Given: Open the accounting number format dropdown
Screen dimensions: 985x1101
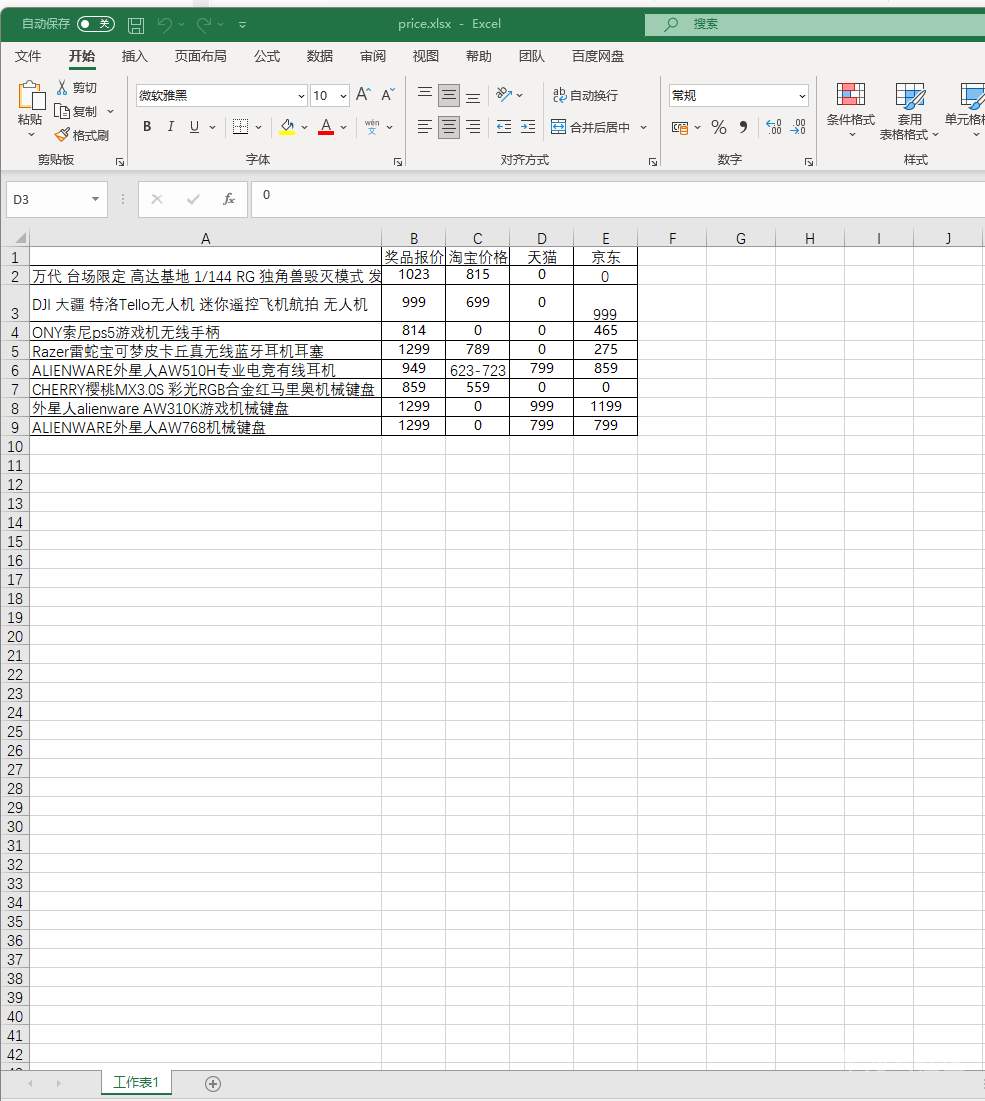Looking at the screenshot, I should click(x=697, y=127).
